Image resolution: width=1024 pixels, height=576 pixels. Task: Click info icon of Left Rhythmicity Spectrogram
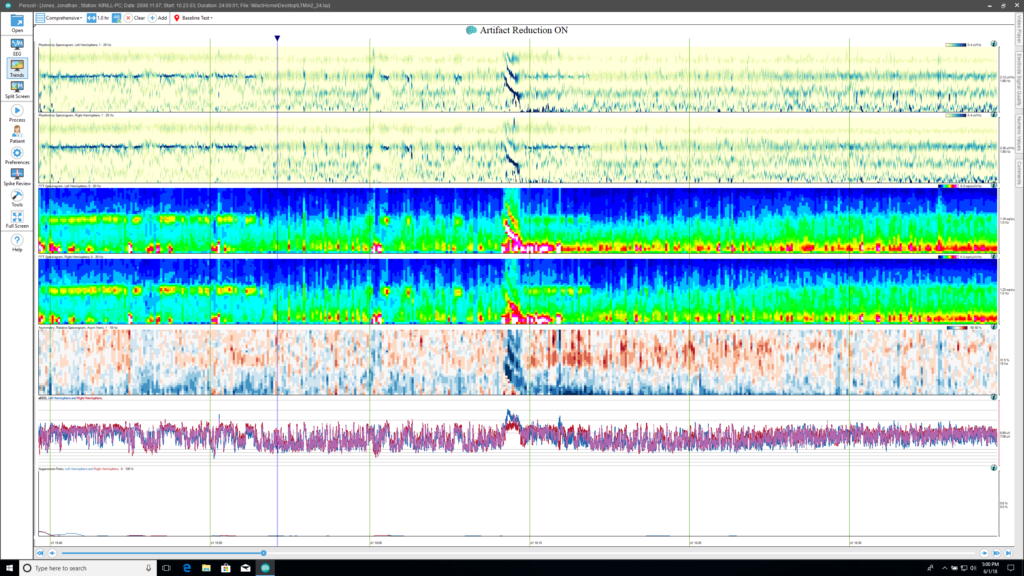pos(994,44)
